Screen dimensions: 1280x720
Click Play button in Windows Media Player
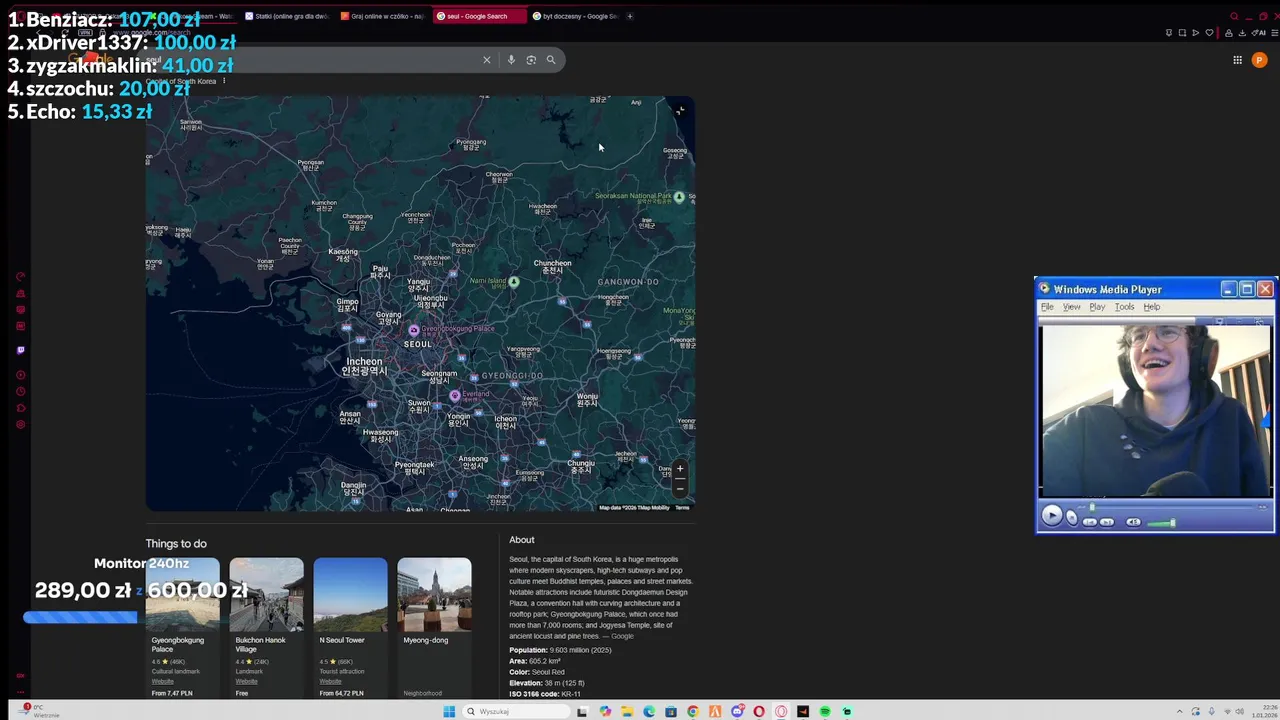(1052, 515)
